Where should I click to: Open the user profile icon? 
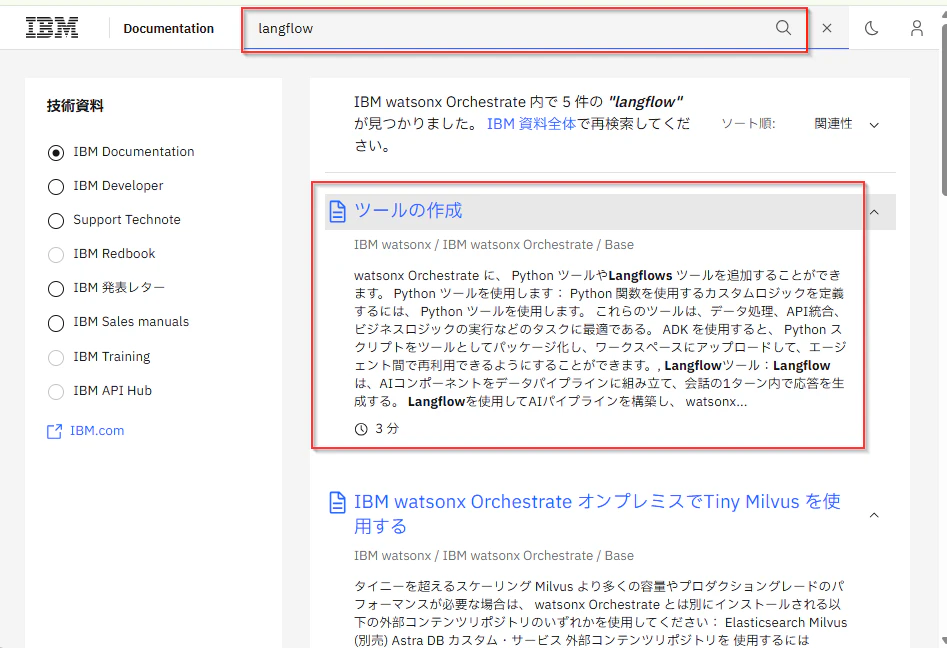pos(917,28)
